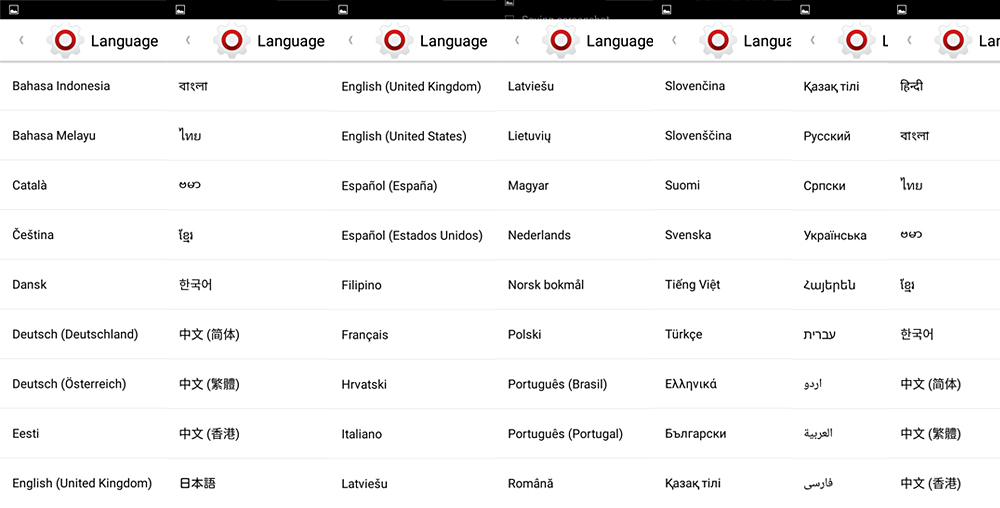Tap the back chevron in the first Language header
The width and height of the screenshot is (1000, 508).
[x=21, y=41]
